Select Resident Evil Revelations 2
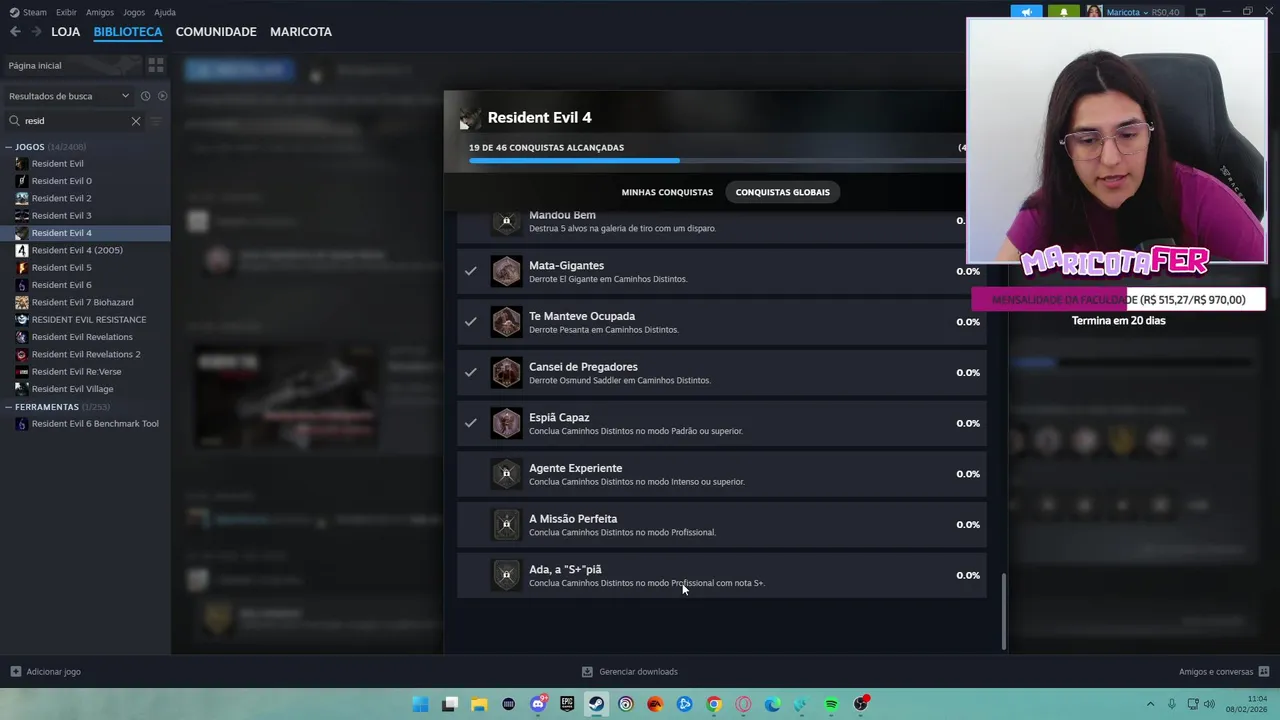 (85, 354)
